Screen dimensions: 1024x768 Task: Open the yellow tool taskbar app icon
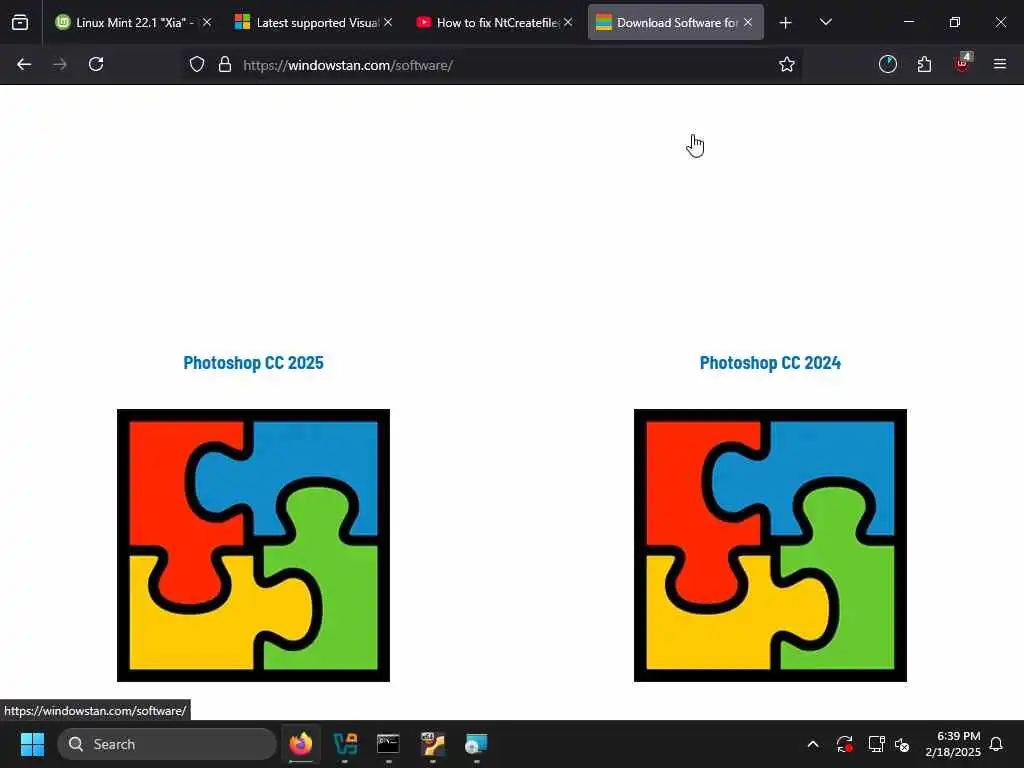point(432,744)
